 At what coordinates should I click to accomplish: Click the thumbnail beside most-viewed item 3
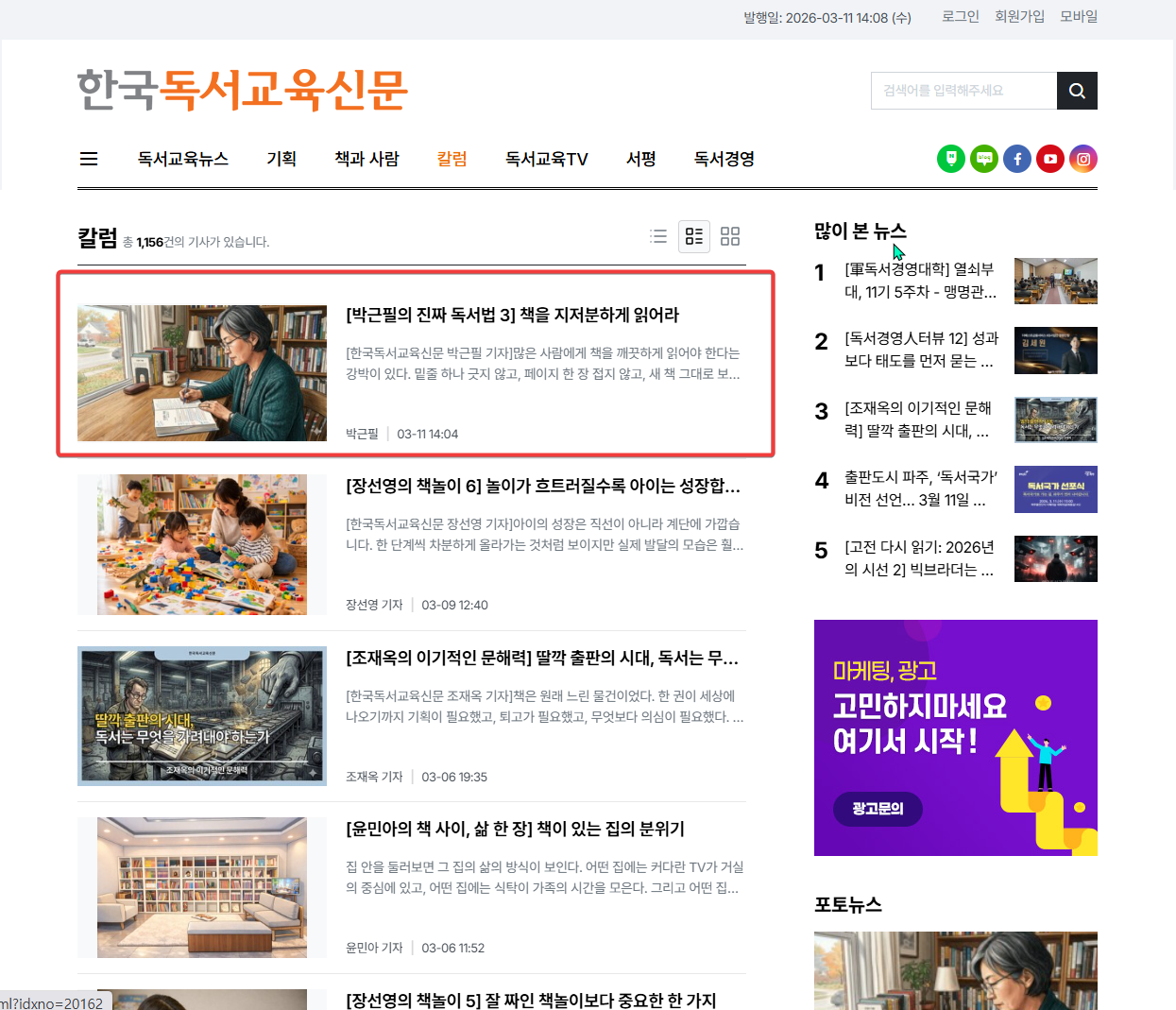[1056, 419]
